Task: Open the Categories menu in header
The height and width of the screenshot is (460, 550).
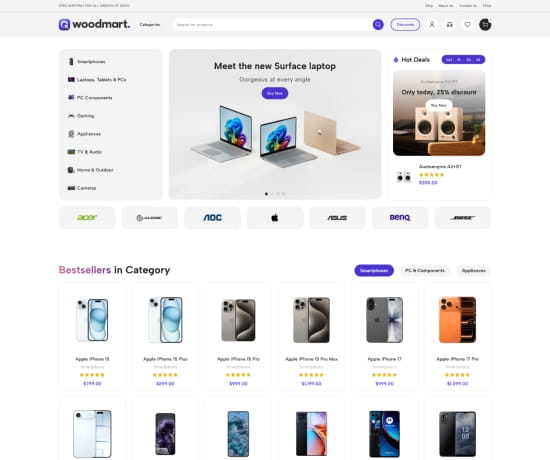Action: [x=150, y=25]
